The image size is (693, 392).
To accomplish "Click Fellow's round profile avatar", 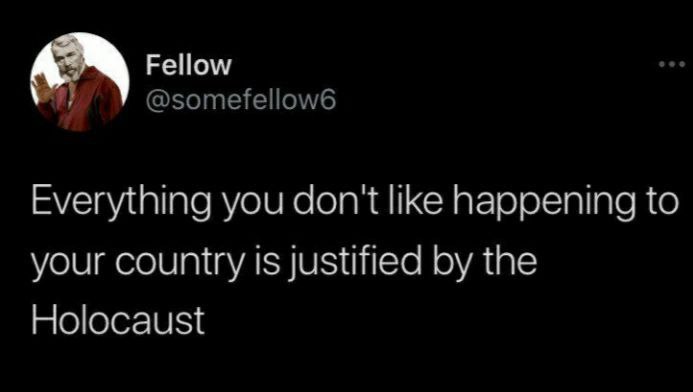I will (x=80, y=82).
